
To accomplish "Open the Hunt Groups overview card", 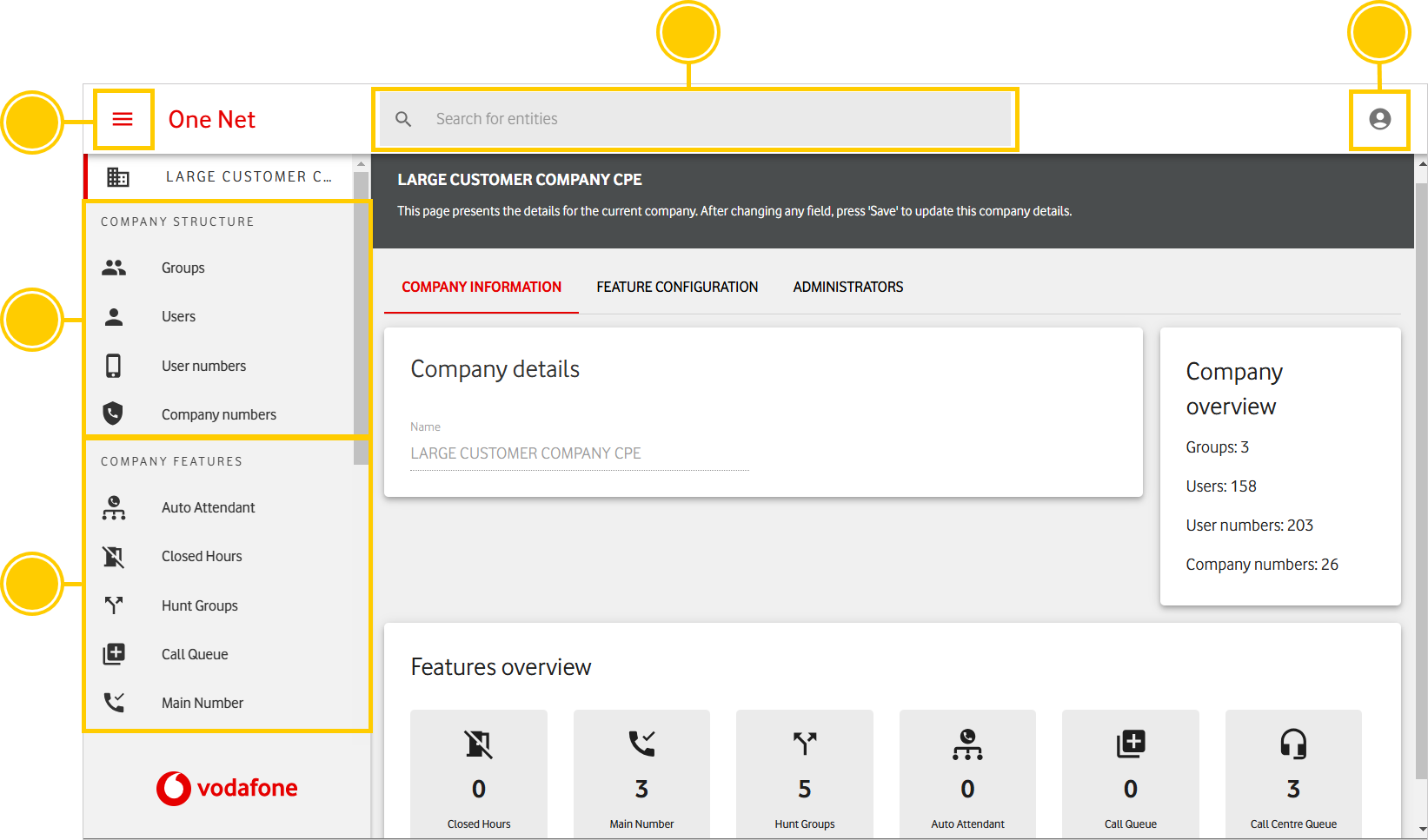I will point(804,773).
